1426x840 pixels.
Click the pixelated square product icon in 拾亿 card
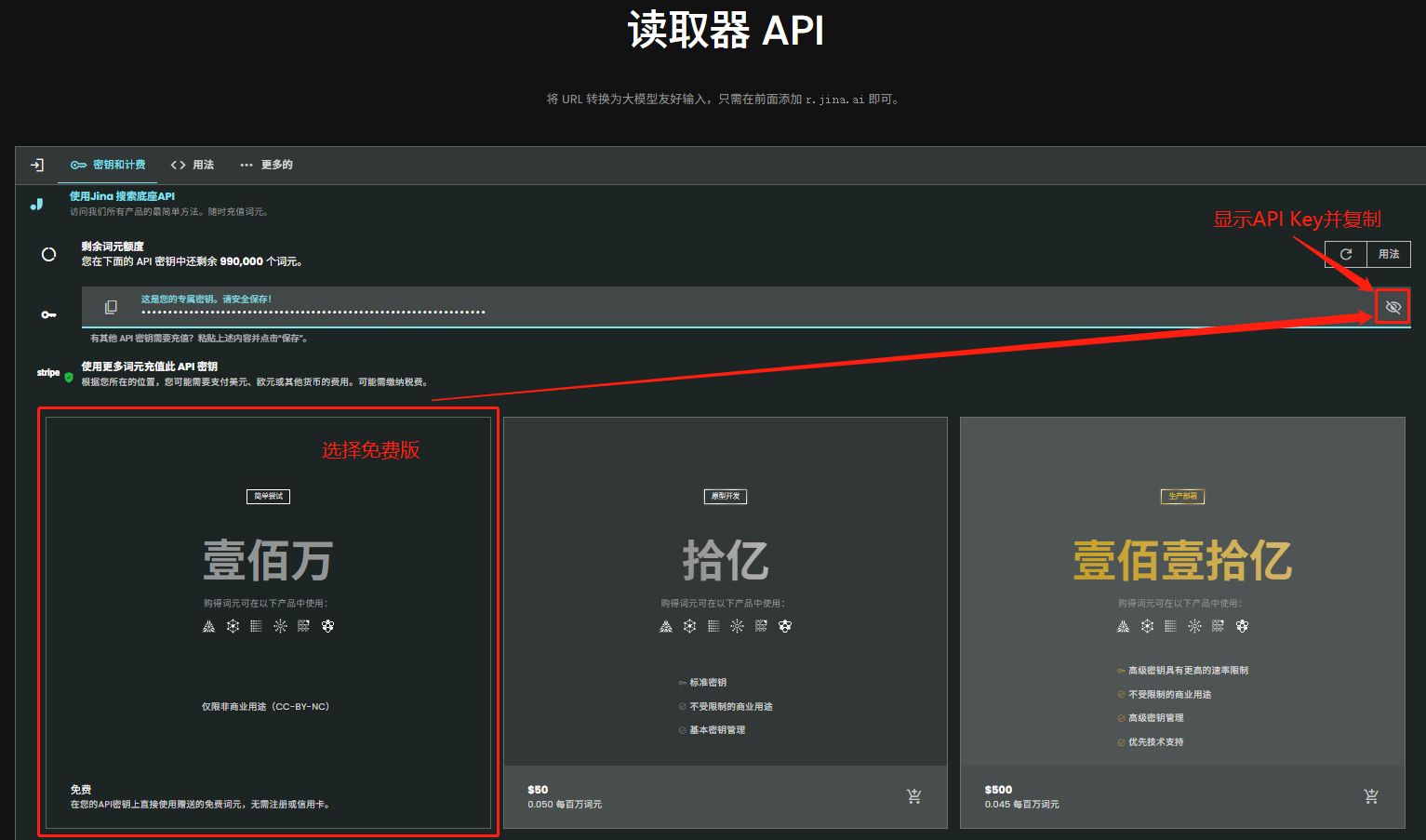pos(761,626)
